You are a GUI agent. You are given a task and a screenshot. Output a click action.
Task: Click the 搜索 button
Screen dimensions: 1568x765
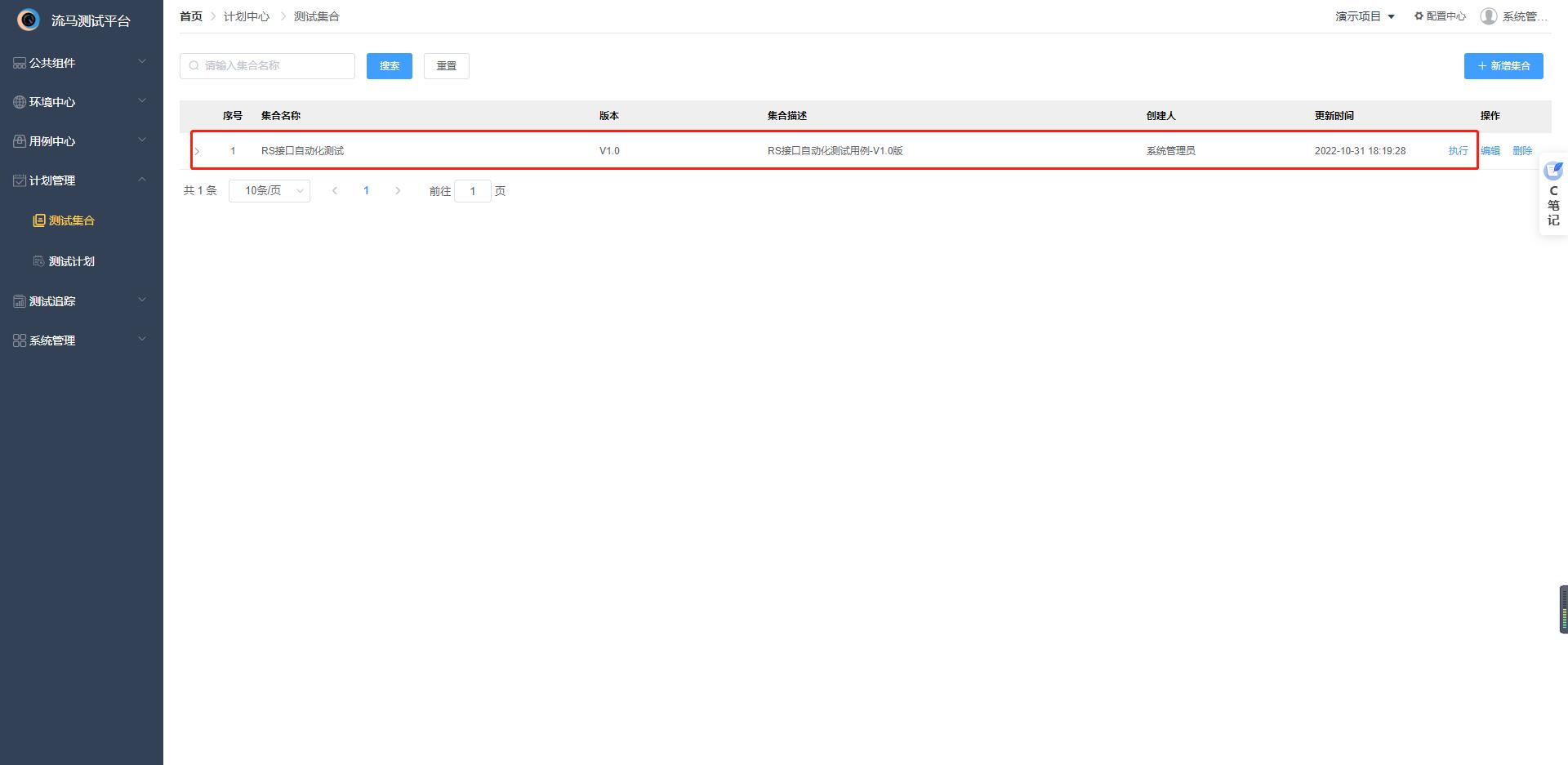click(390, 66)
